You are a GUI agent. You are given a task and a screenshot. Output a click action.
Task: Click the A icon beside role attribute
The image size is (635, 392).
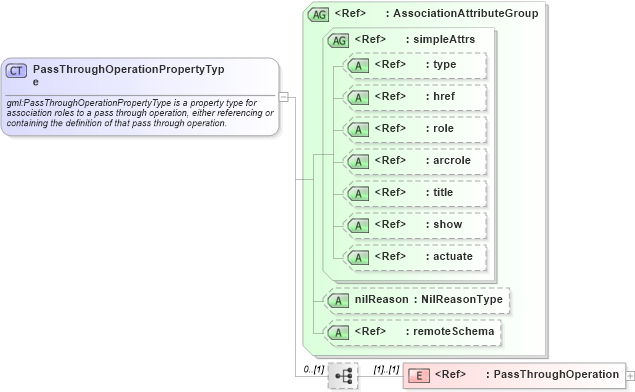click(x=358, y=130)
